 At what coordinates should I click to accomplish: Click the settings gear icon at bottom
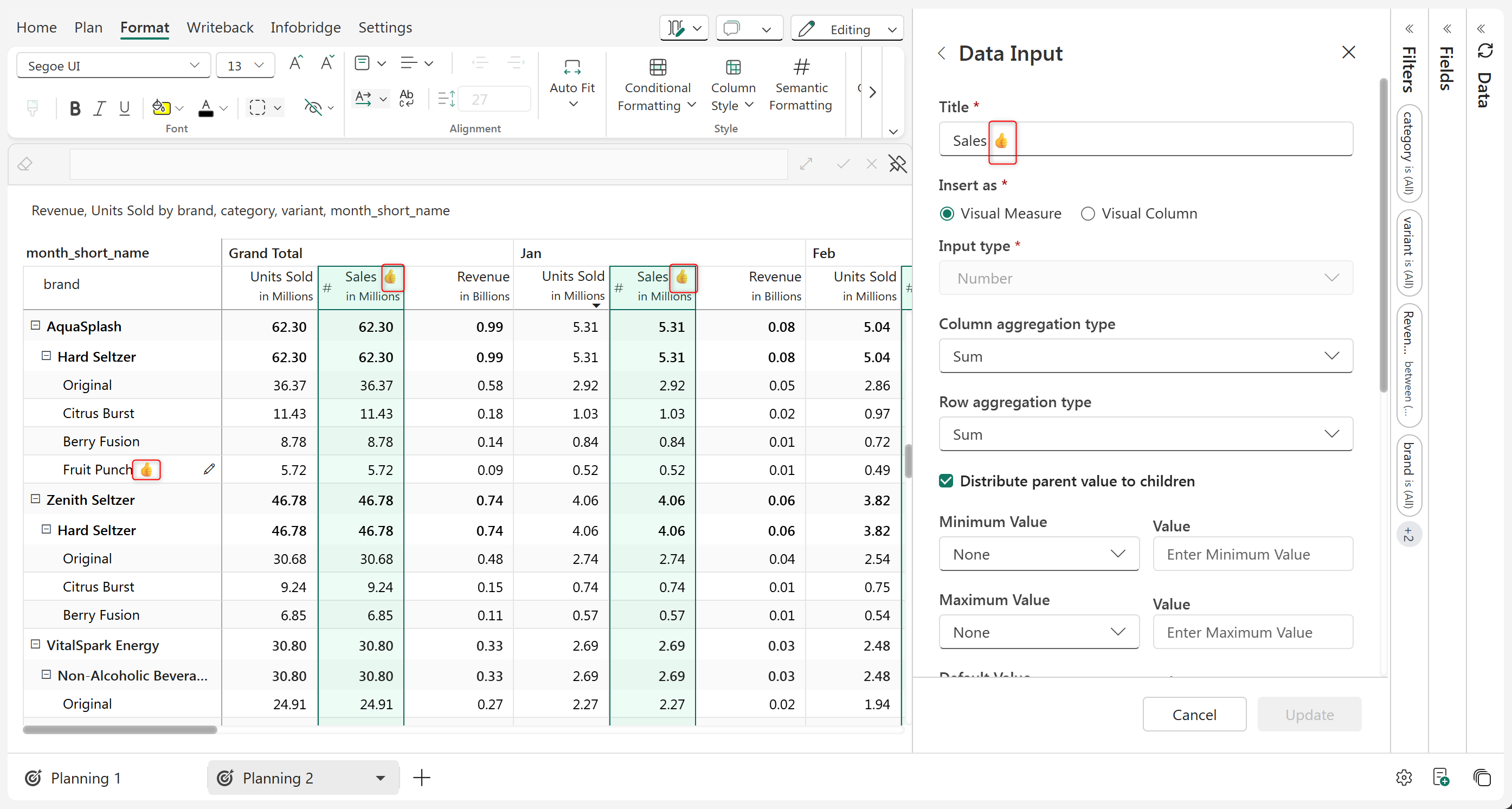coord(1404,778)
